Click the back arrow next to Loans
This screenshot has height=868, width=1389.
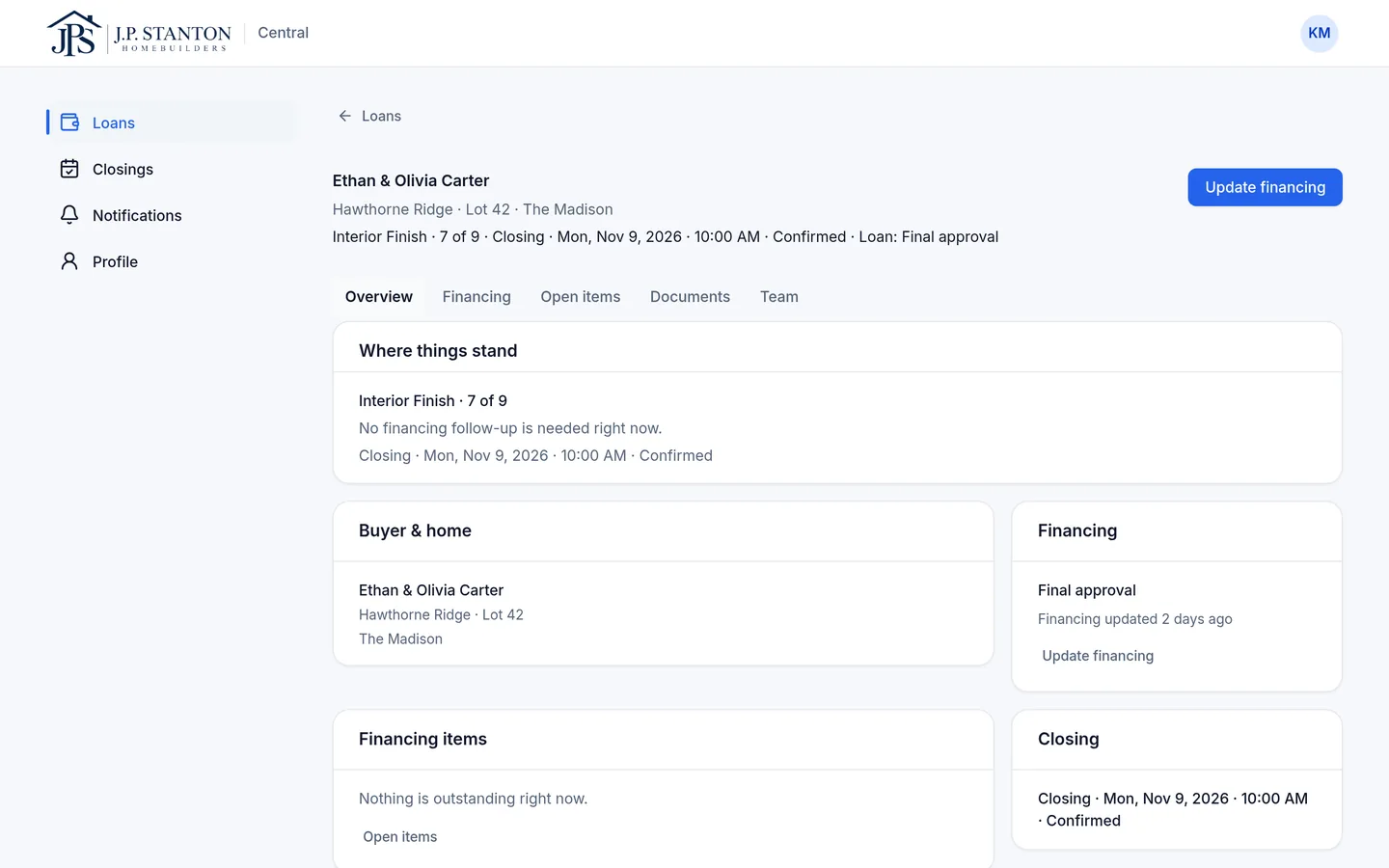tap(344, 116)
